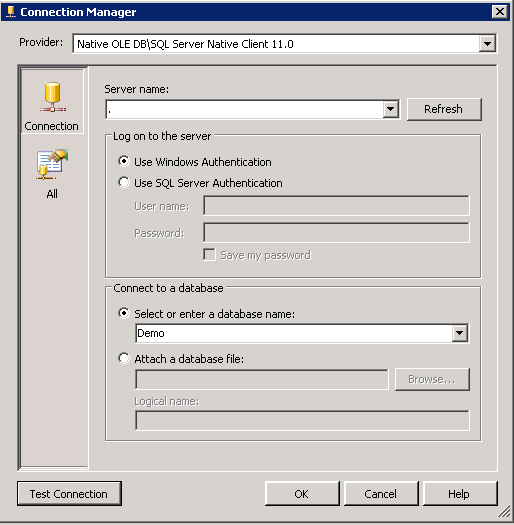Open Help for the dialog

[x=460, y=494]
